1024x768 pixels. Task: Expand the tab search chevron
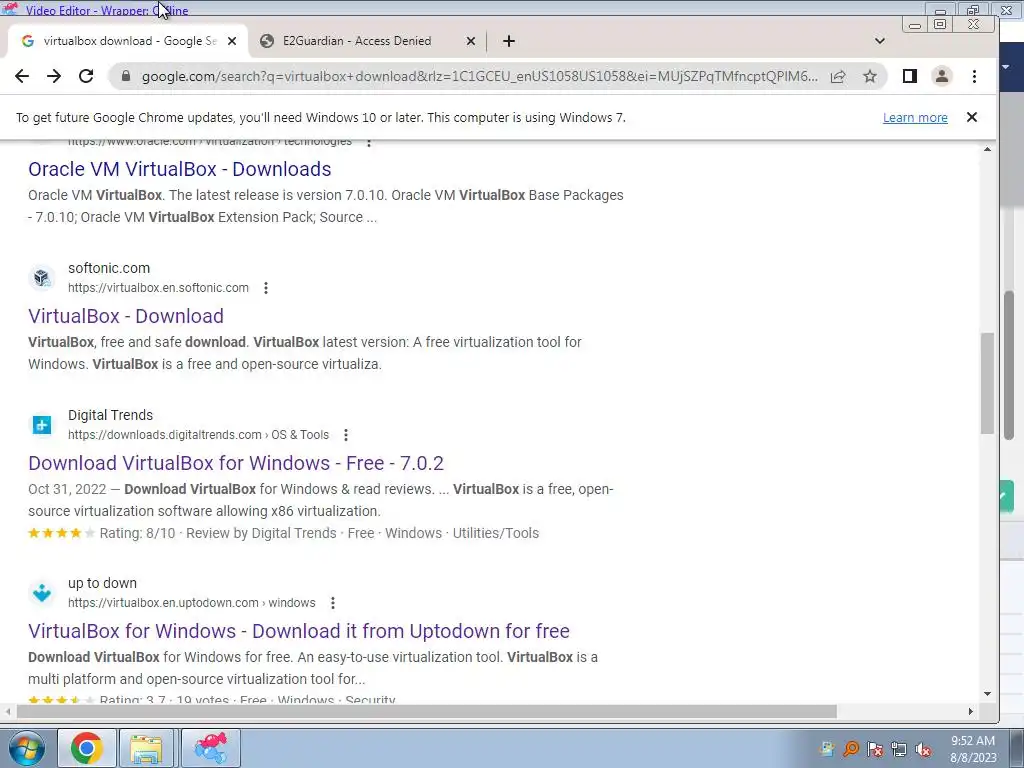click(880, 41)
